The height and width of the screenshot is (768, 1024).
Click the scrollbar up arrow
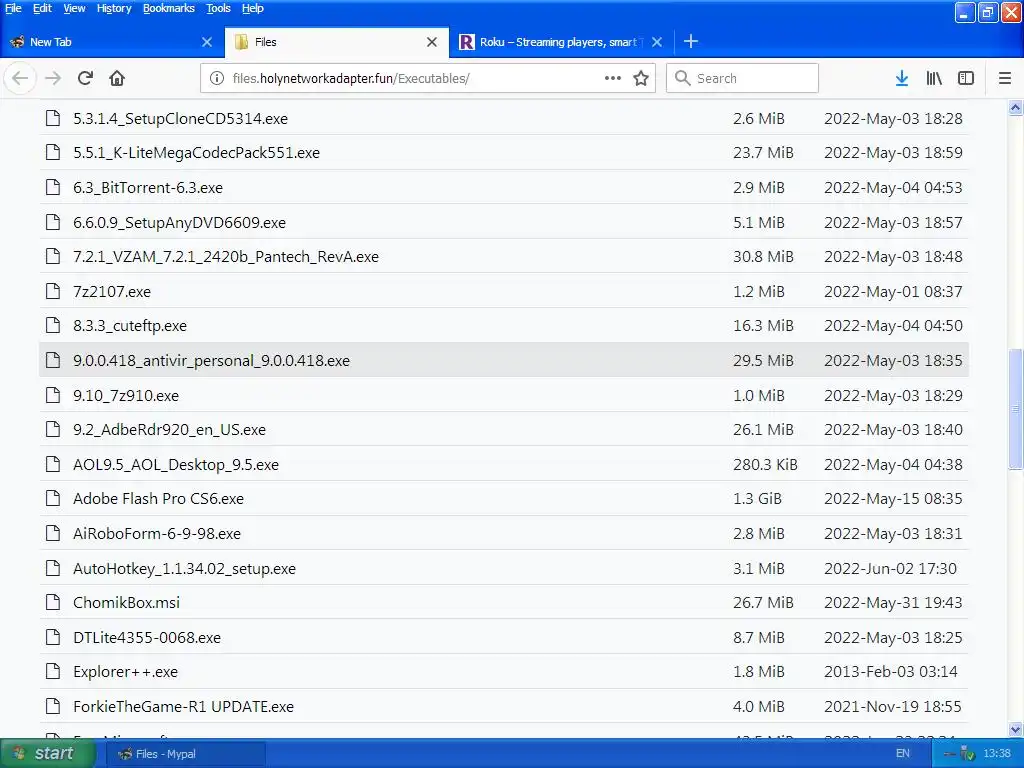click(1015, 108)
